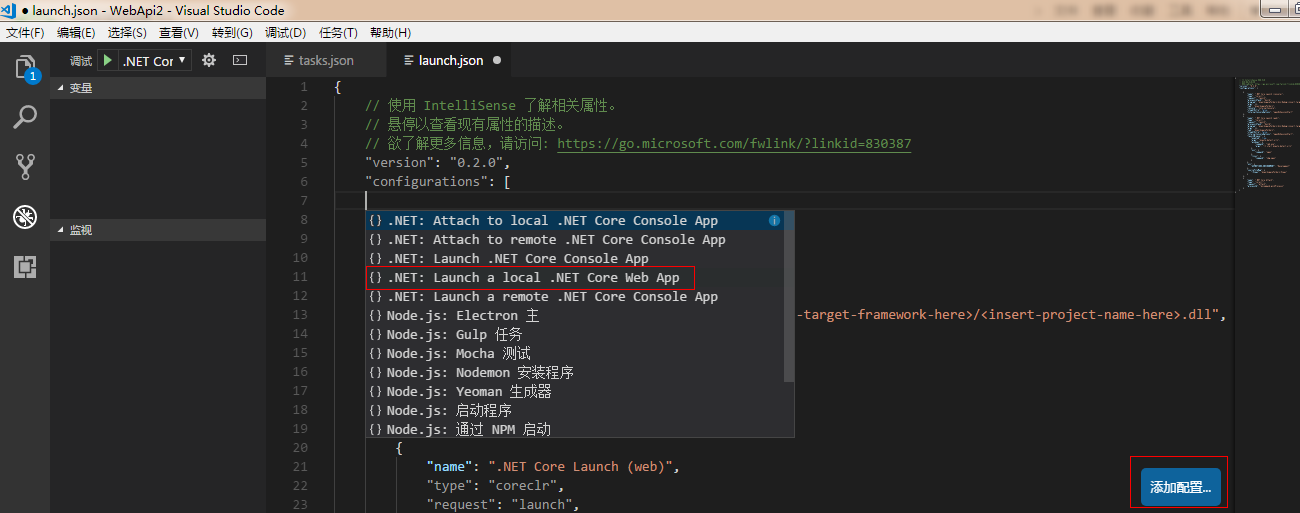1300x513 pixels.
Task: Select Attach to local .NET Core Console App
Action: (x=580, y=220)
